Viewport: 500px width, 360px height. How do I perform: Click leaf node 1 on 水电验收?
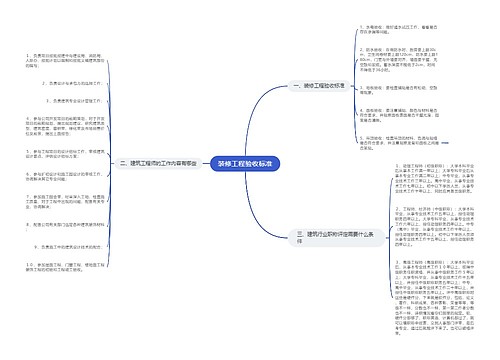pyautogui.click(x=398, y=30)
